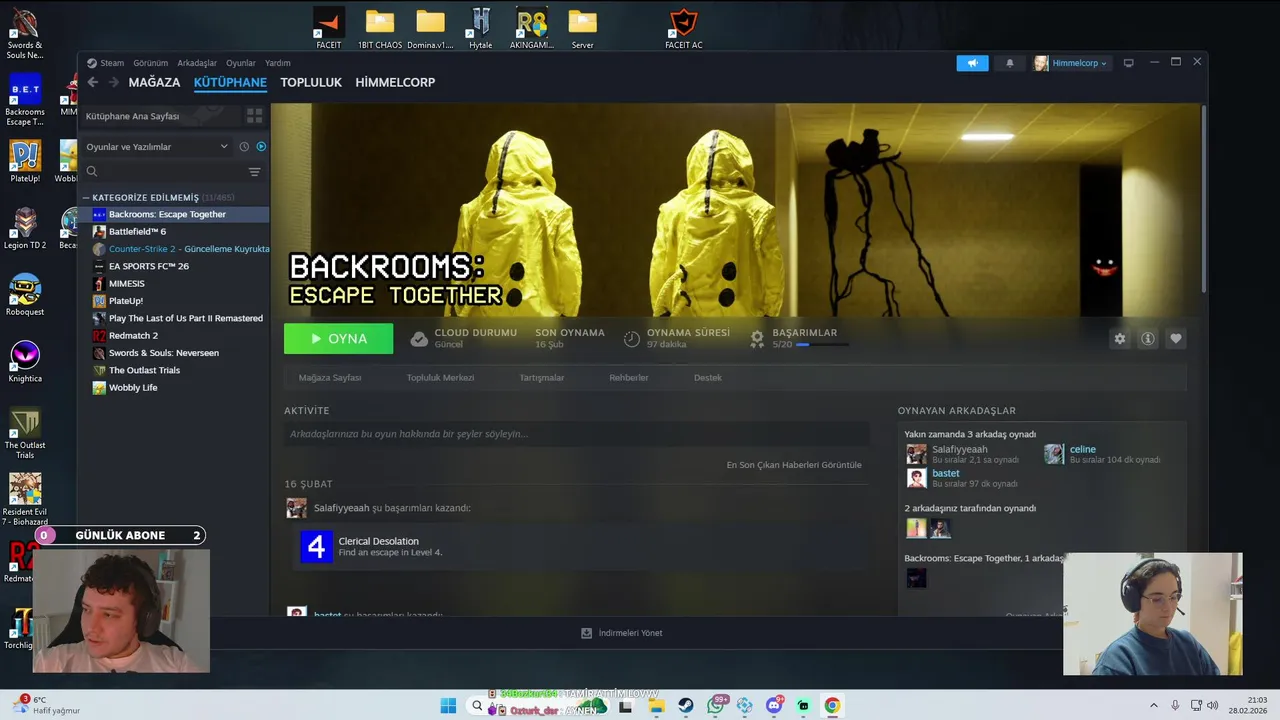The height and width of the screenshot is (720, 1280).
Task: Click the achievements progress bar
Action: (822, 345)
